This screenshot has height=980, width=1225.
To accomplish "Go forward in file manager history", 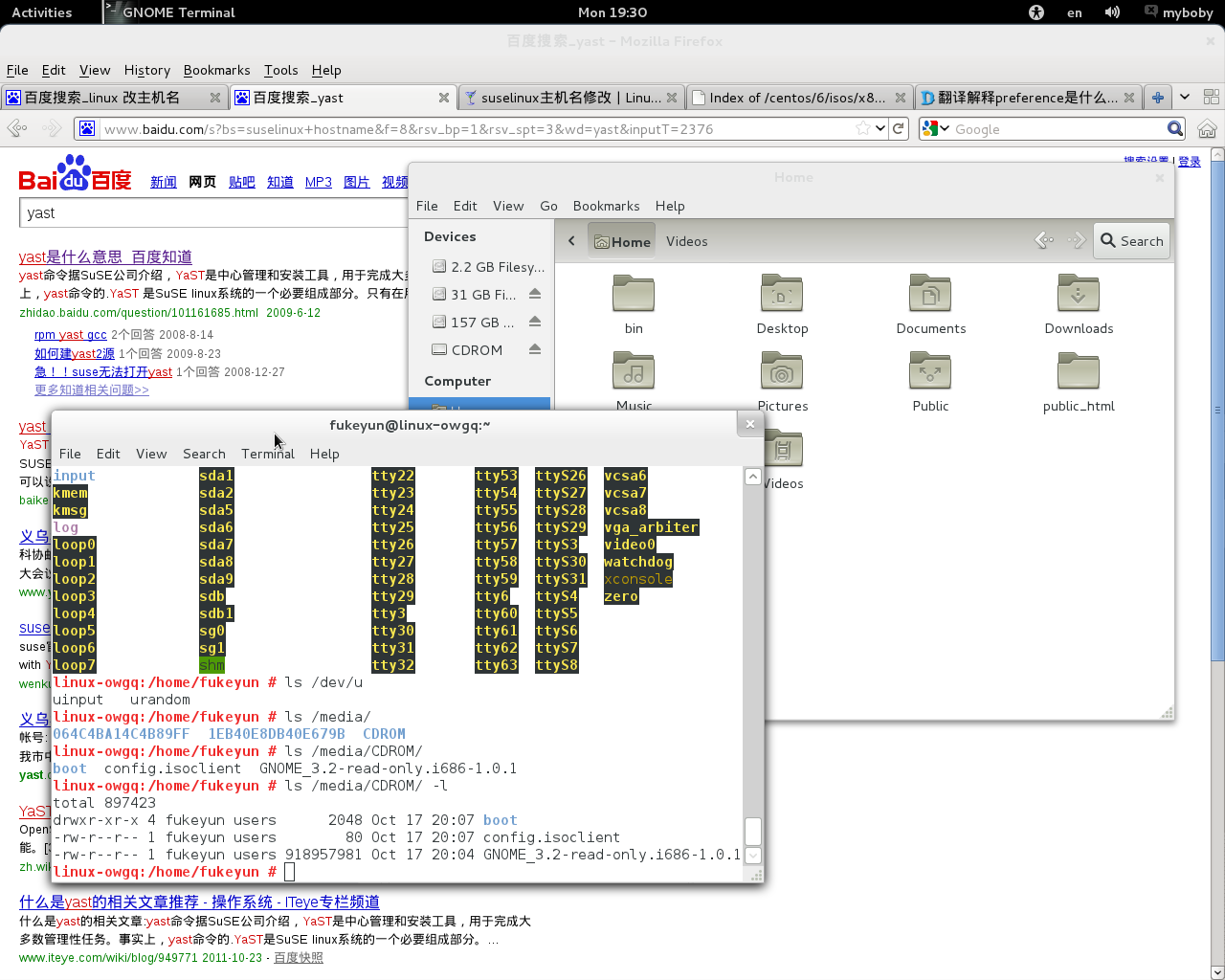I will 1077,240.
